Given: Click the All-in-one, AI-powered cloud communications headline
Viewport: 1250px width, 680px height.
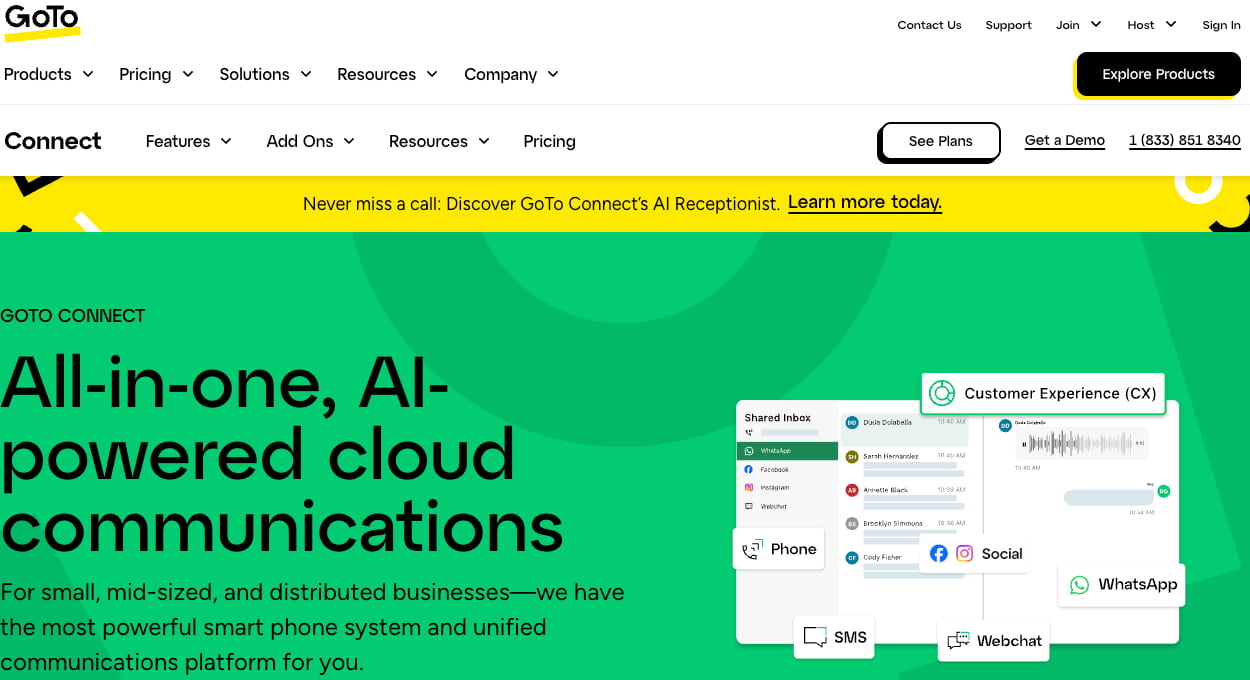Looking at the screenshot, I should [282, 454].
